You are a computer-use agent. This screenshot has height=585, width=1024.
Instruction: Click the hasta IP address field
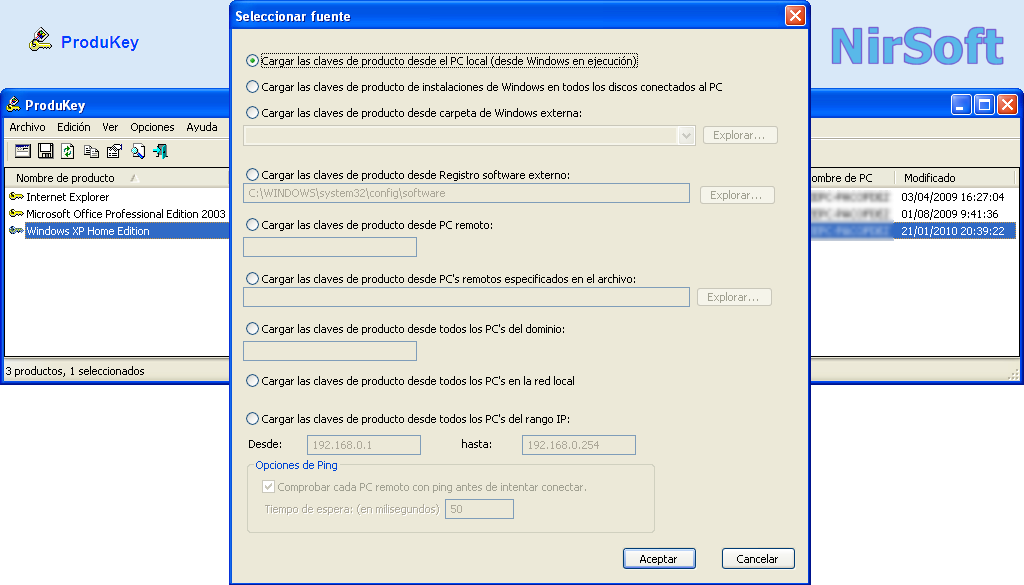(x=579, y=445)
